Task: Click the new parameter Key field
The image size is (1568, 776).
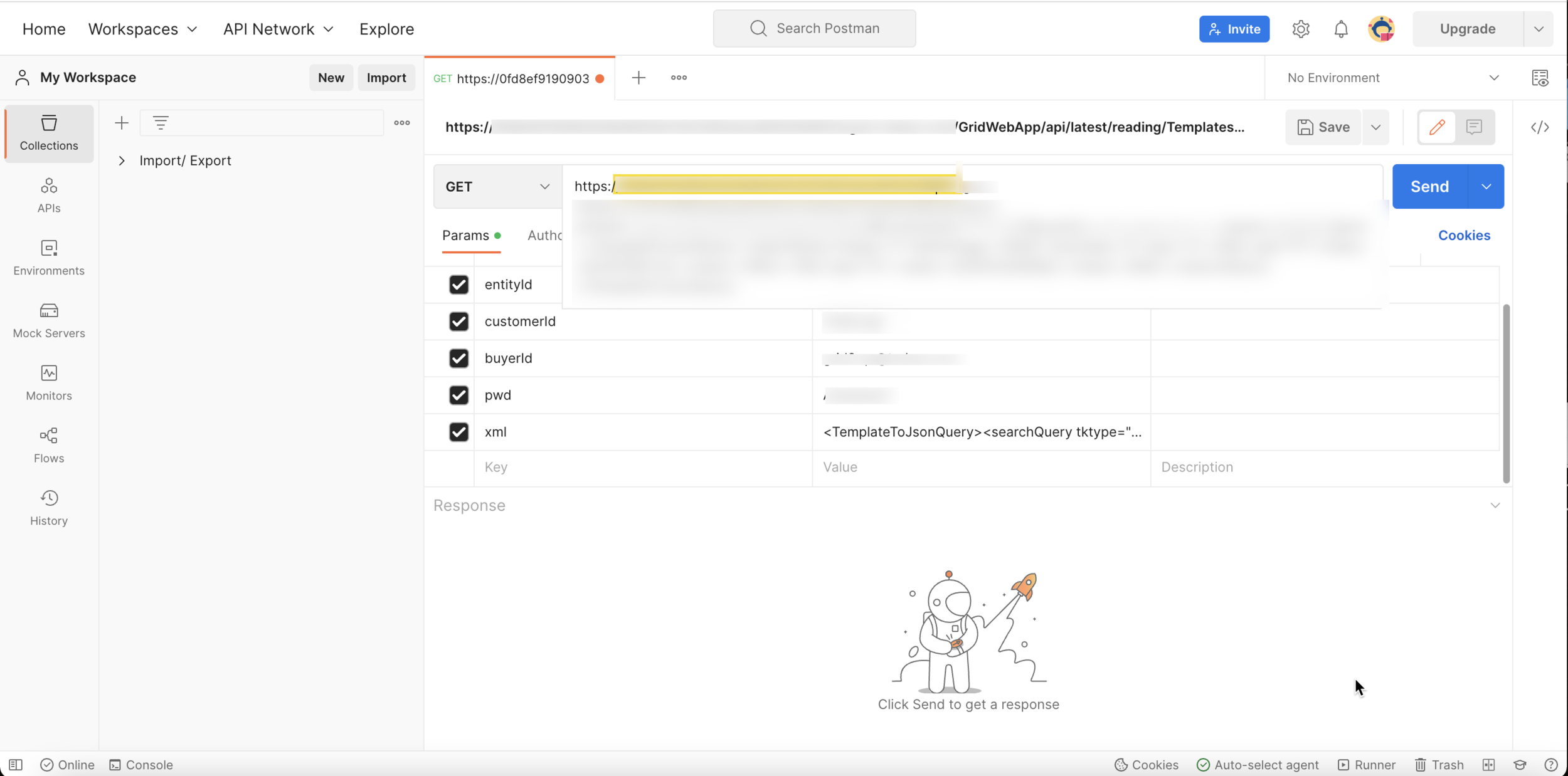Action: click(x=643, y=468)
